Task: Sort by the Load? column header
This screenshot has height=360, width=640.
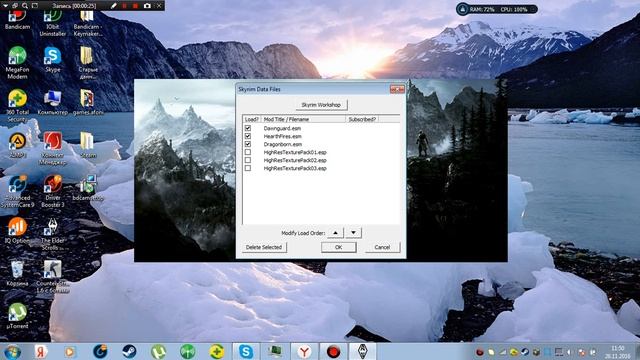Action: tap(252, 119)
